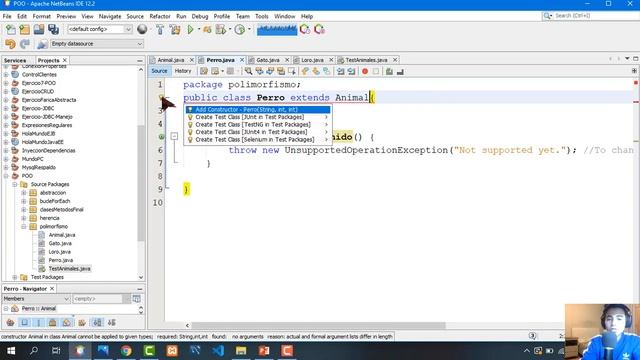The width and height of the screenshot is (640, 360).
Task: Click the New File toolbar icon
Action: [11, 29]
